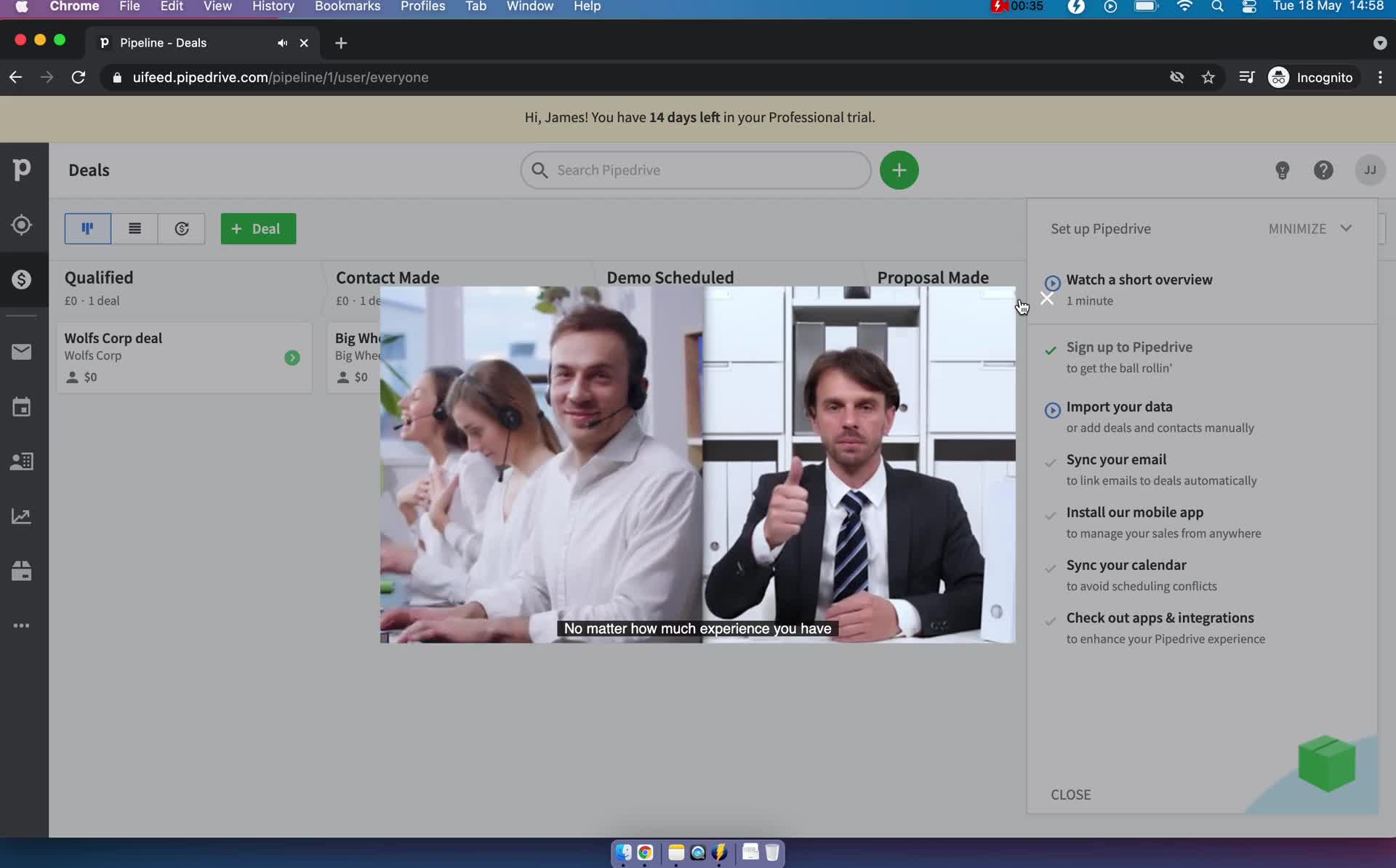
Task: Select the Pipeline - Deals tab
Action: (201, 43)
